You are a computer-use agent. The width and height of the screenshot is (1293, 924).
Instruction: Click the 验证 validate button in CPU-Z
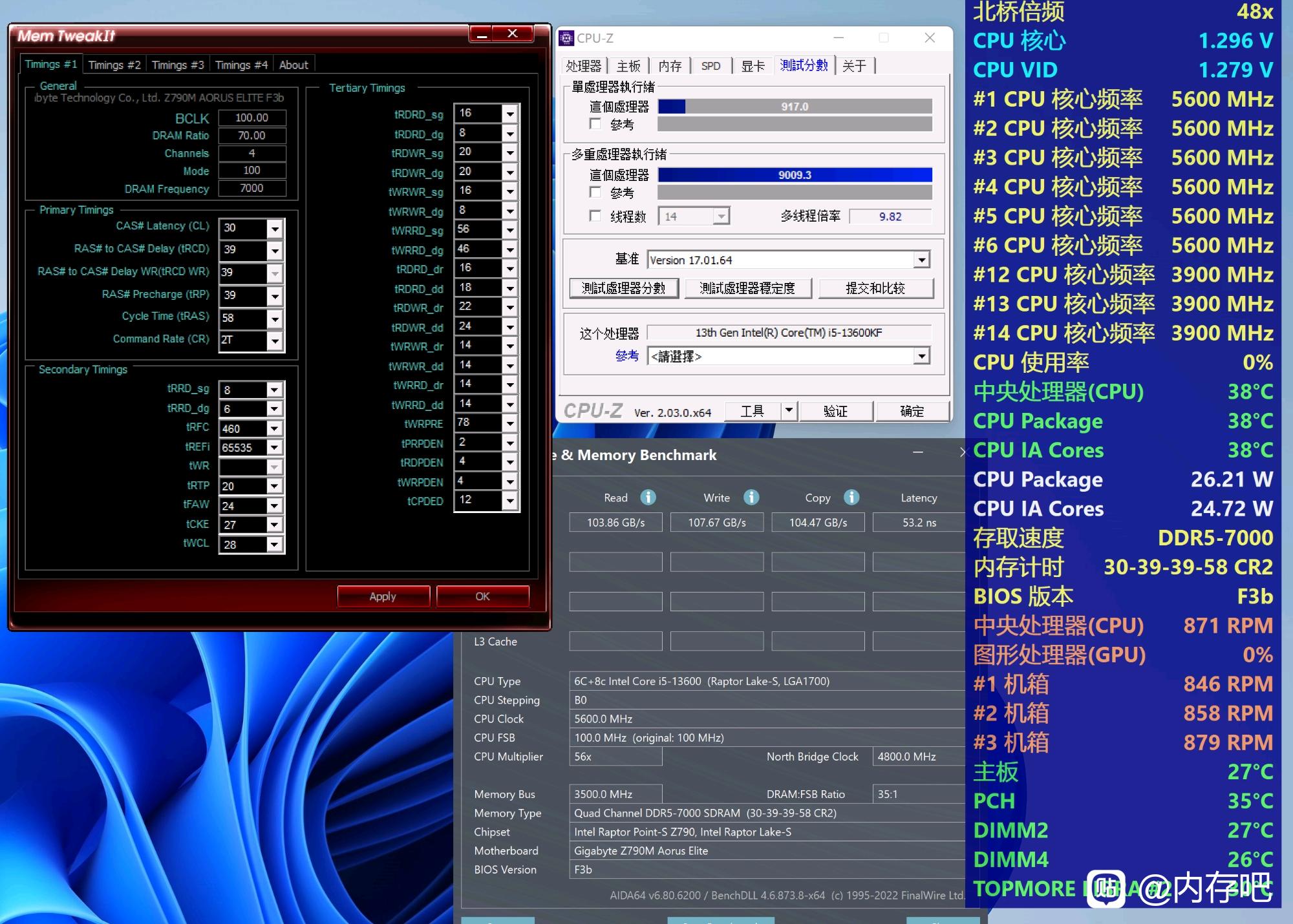tap(835, 411)
